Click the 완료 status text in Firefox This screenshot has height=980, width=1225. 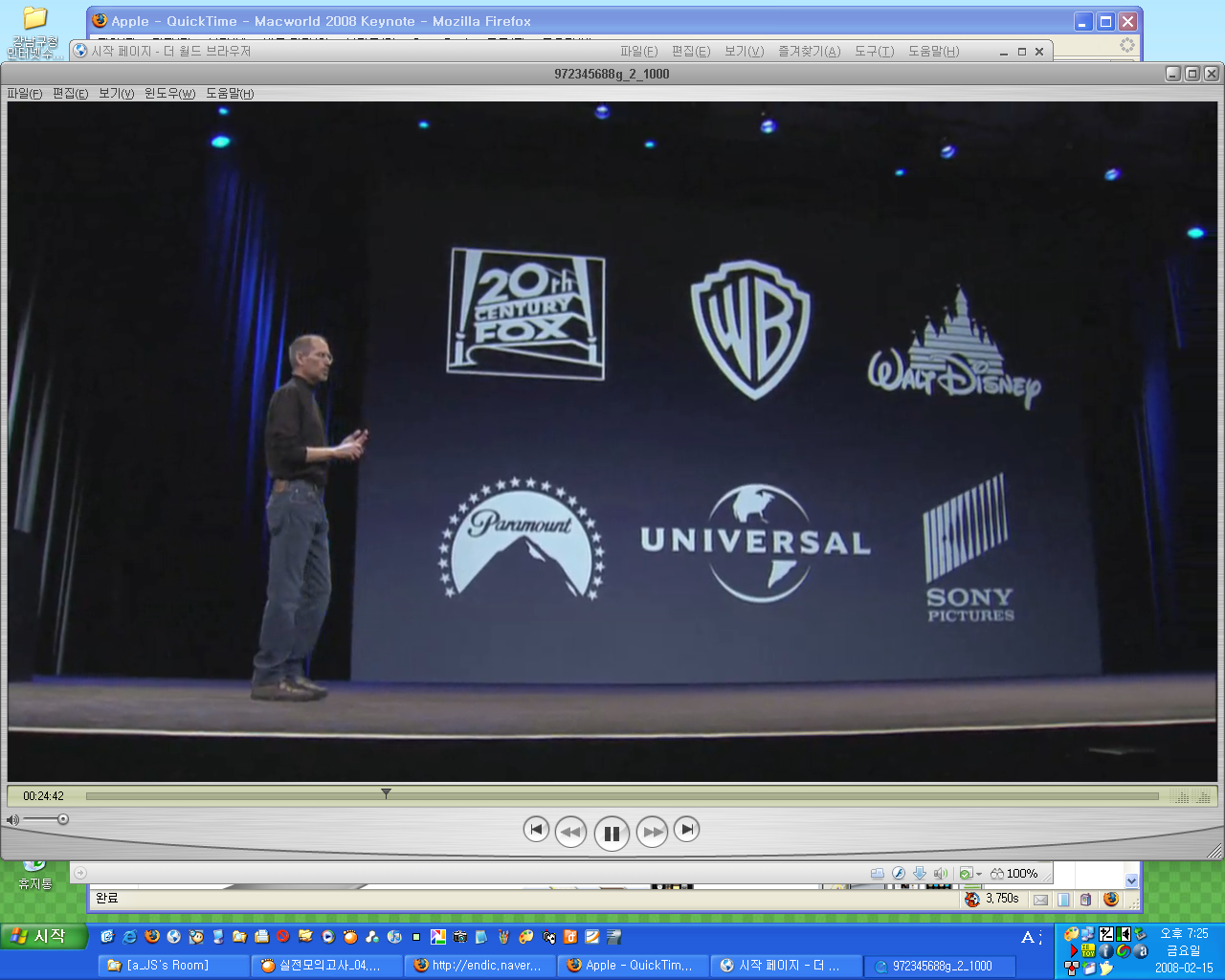tap(106, 898)
